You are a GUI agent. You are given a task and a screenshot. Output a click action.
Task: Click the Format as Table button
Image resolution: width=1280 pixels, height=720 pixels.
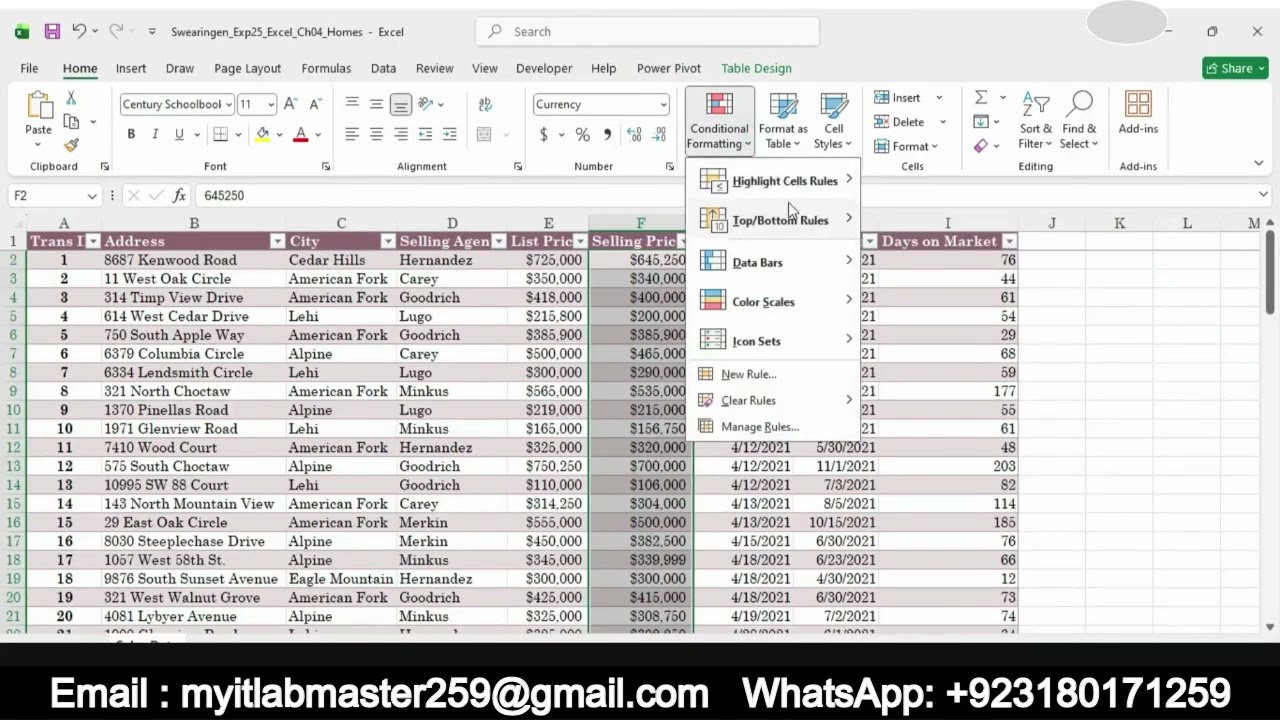(x=783, y=120)
